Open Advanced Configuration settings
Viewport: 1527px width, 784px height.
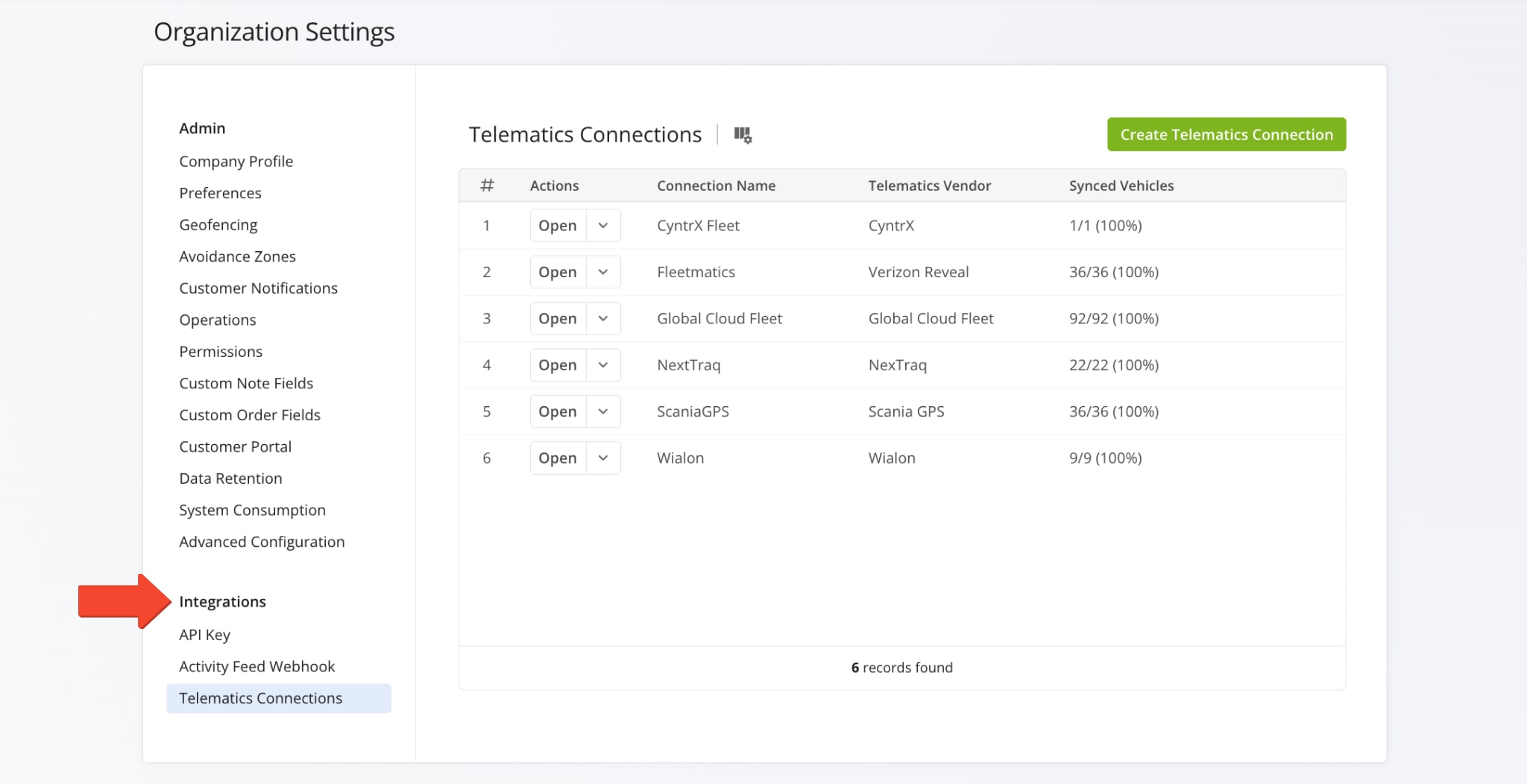[262, 543]
